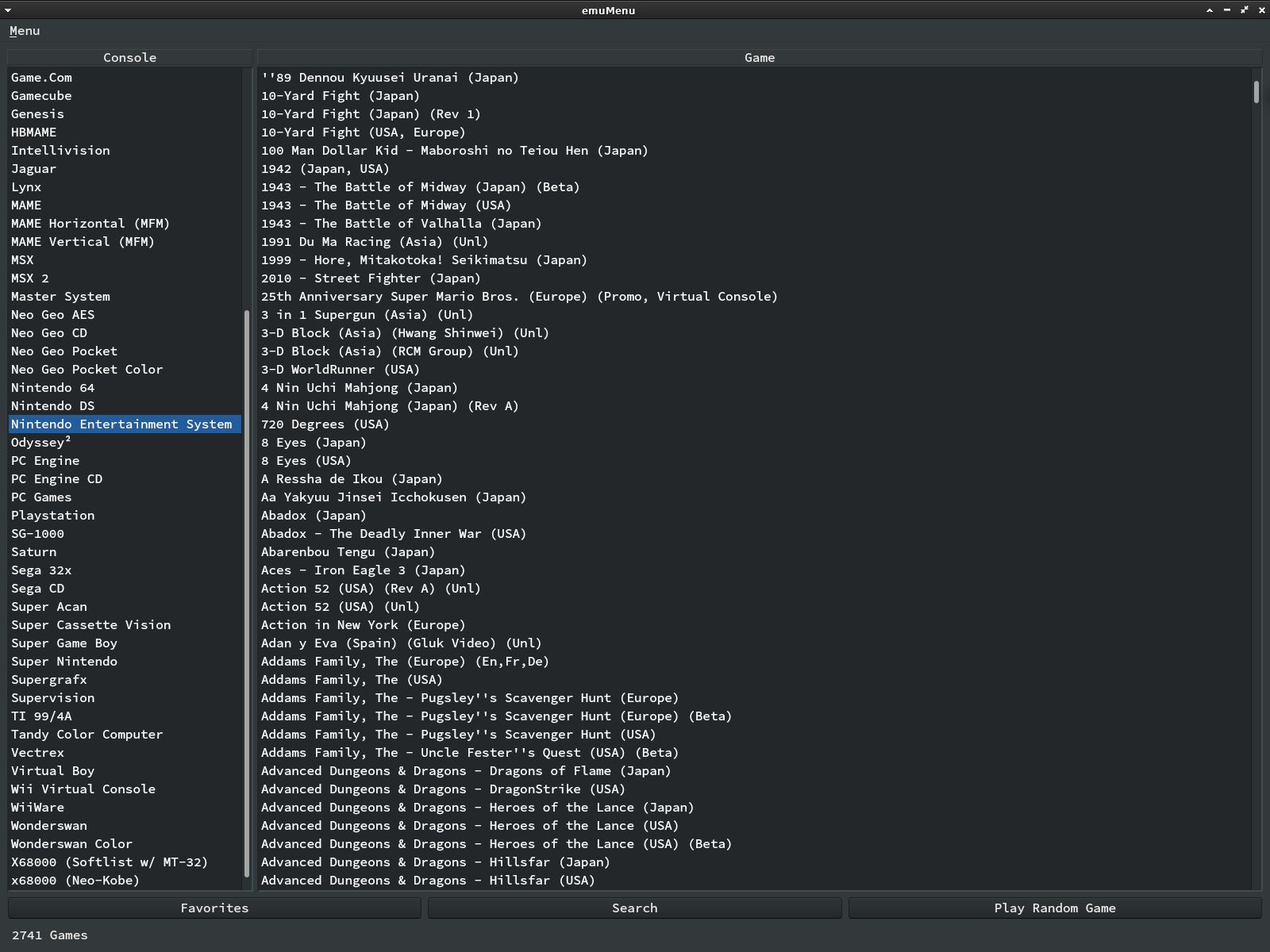Select PC Engine CD console

(x=125, y=479)
